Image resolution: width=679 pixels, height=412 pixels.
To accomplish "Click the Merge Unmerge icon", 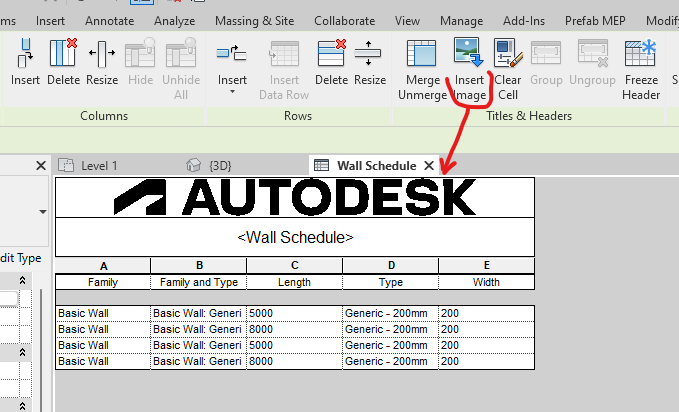I will pos(421,53).
